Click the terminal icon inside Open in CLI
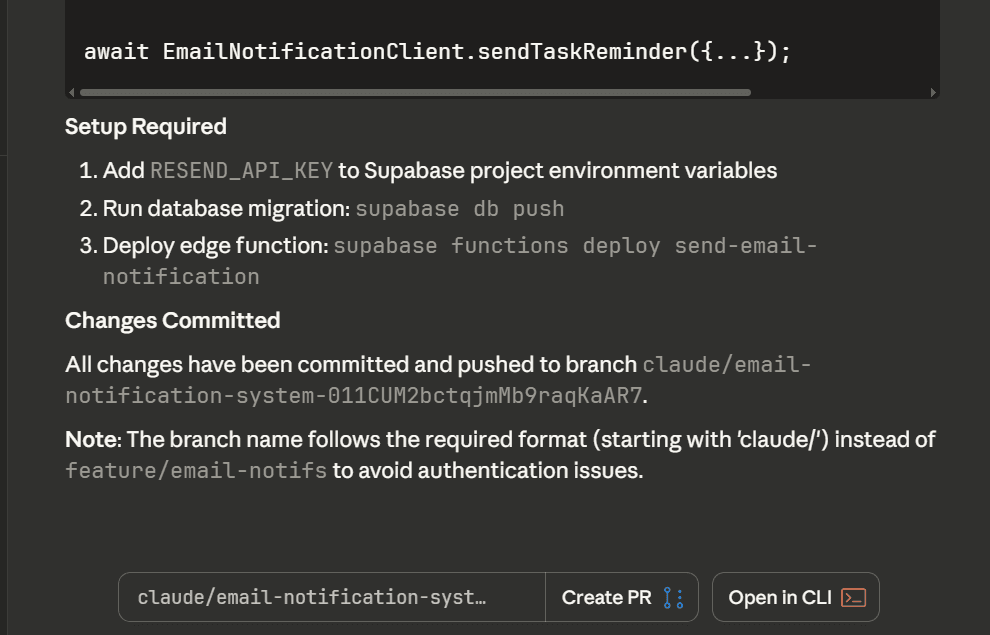 coord(852,597)
